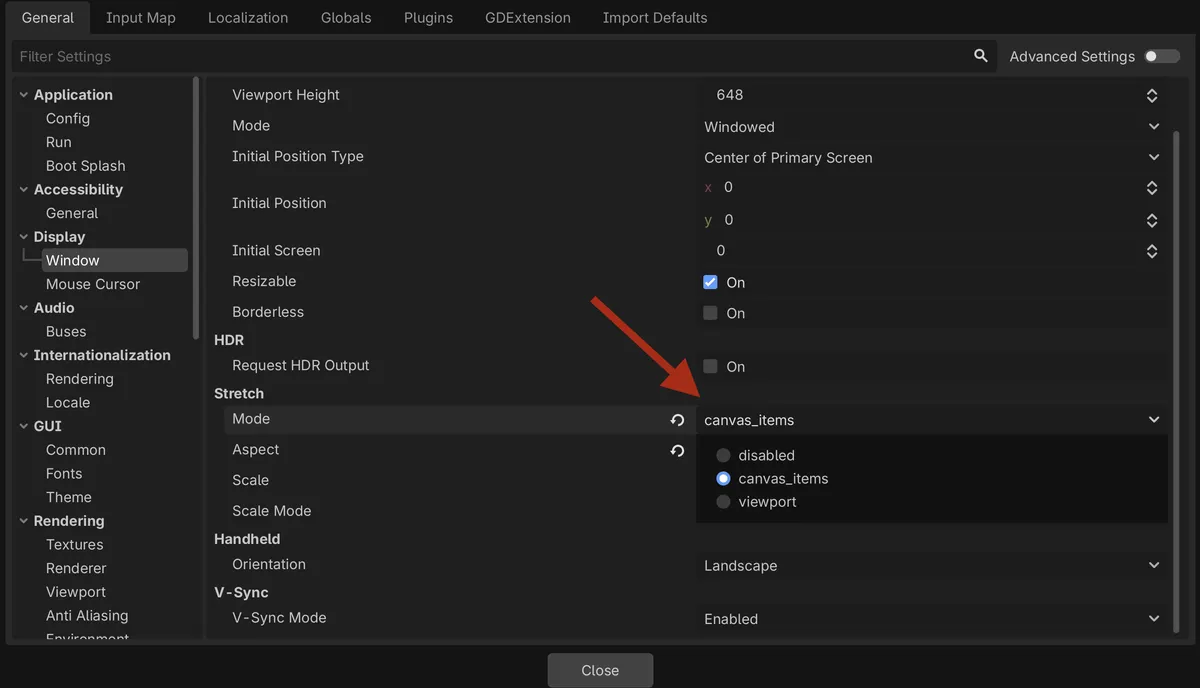Switch to the General tab
The width and height of the screenshot is (1200, 688).
(x=48, y=17)
